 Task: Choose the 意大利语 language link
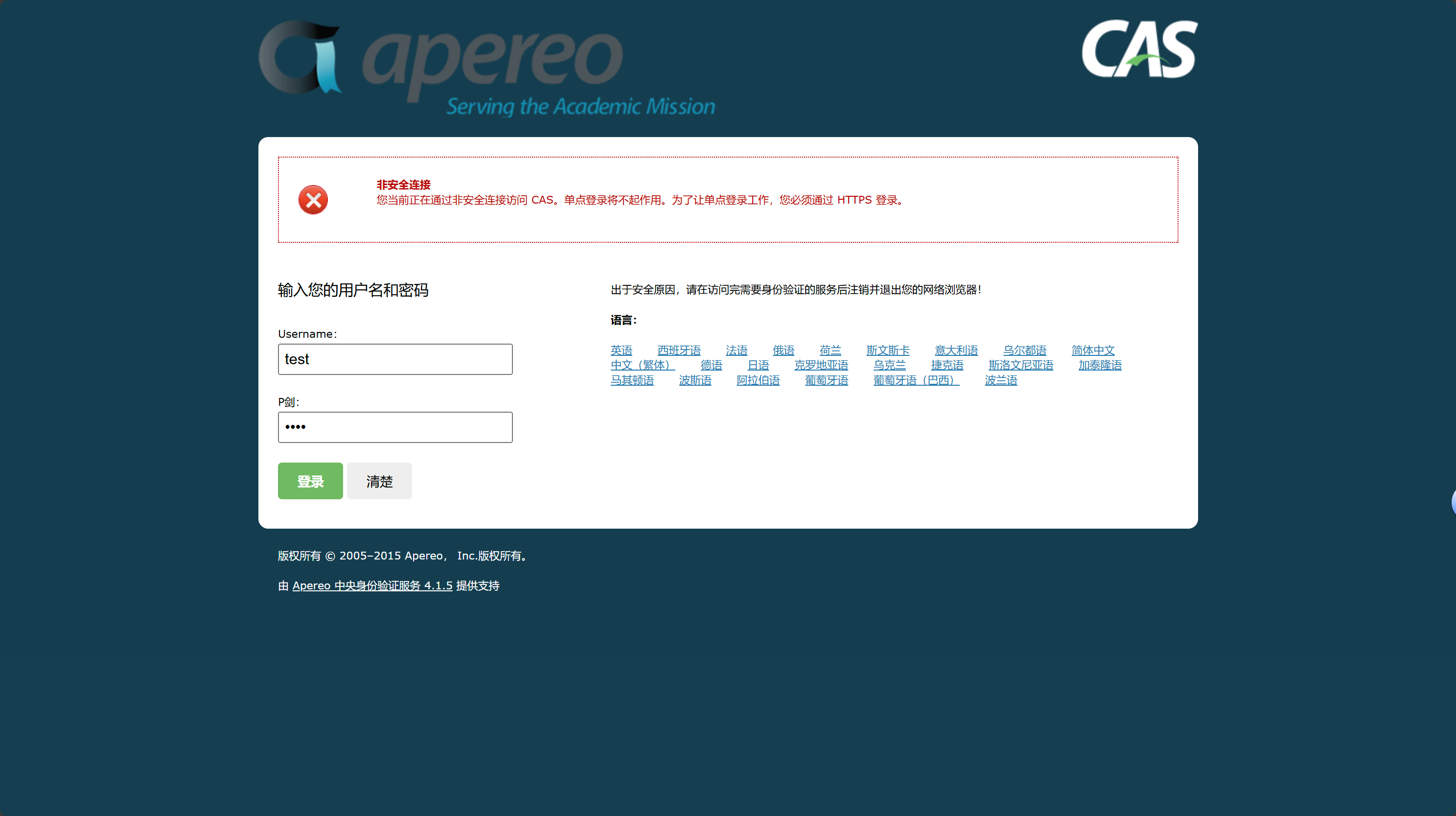[956, 350]
